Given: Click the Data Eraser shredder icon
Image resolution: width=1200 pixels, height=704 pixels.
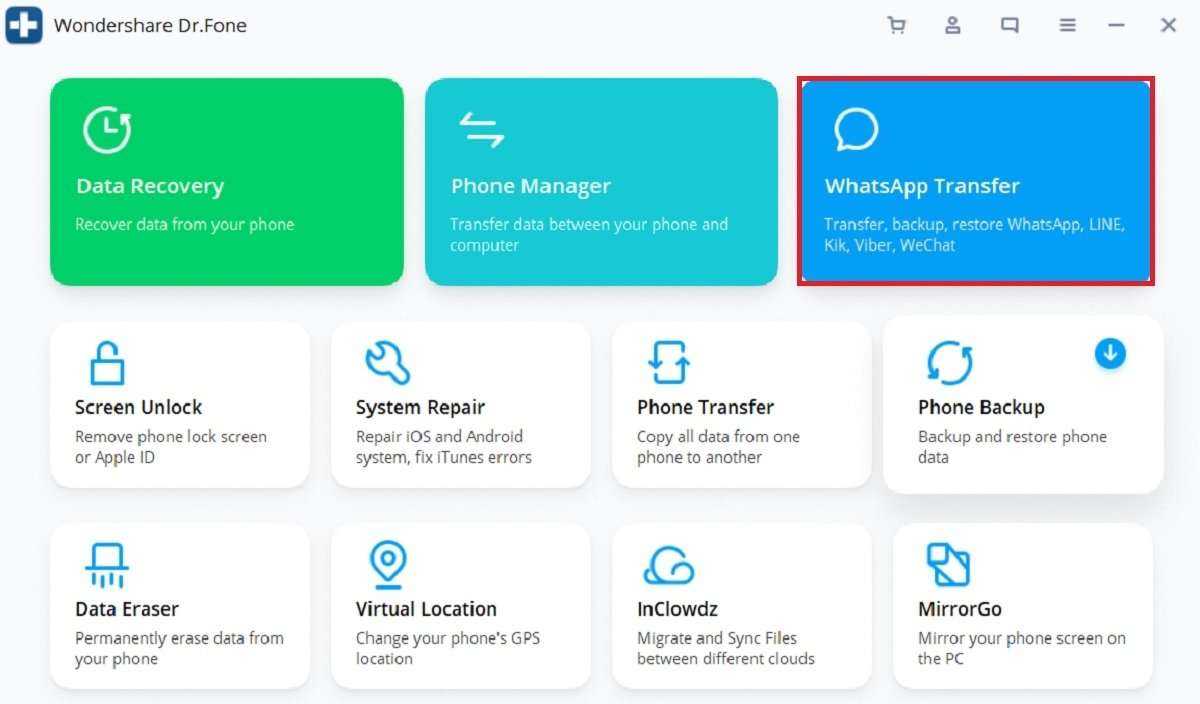Looking at the screenshot, I should (106, 565).
